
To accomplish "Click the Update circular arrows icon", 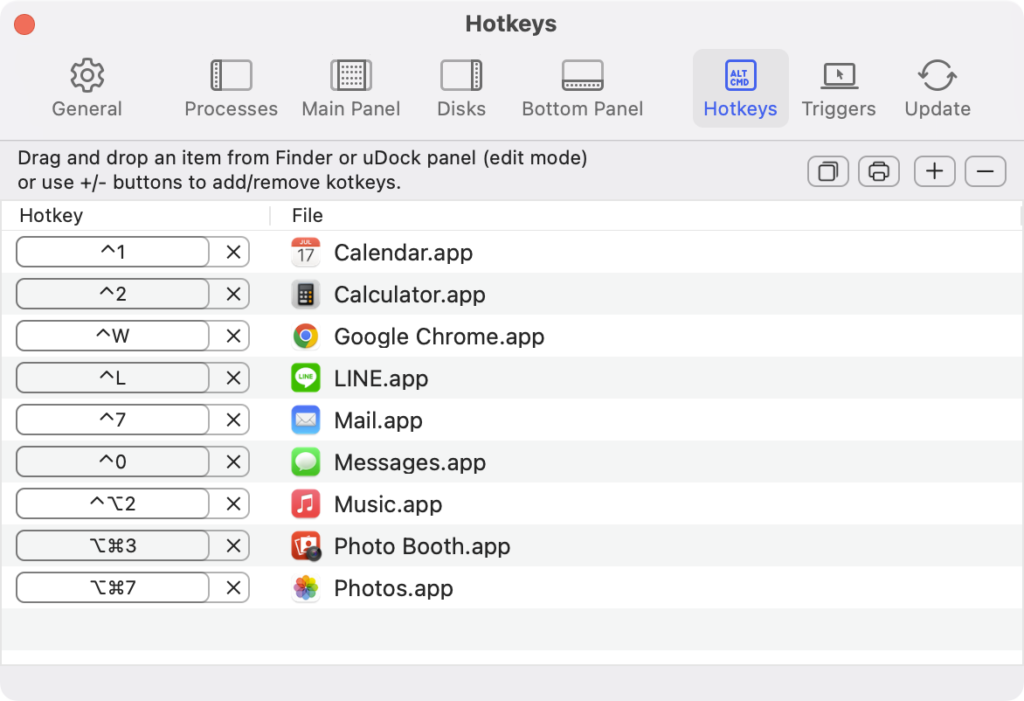I will click(x=936, y=75).
